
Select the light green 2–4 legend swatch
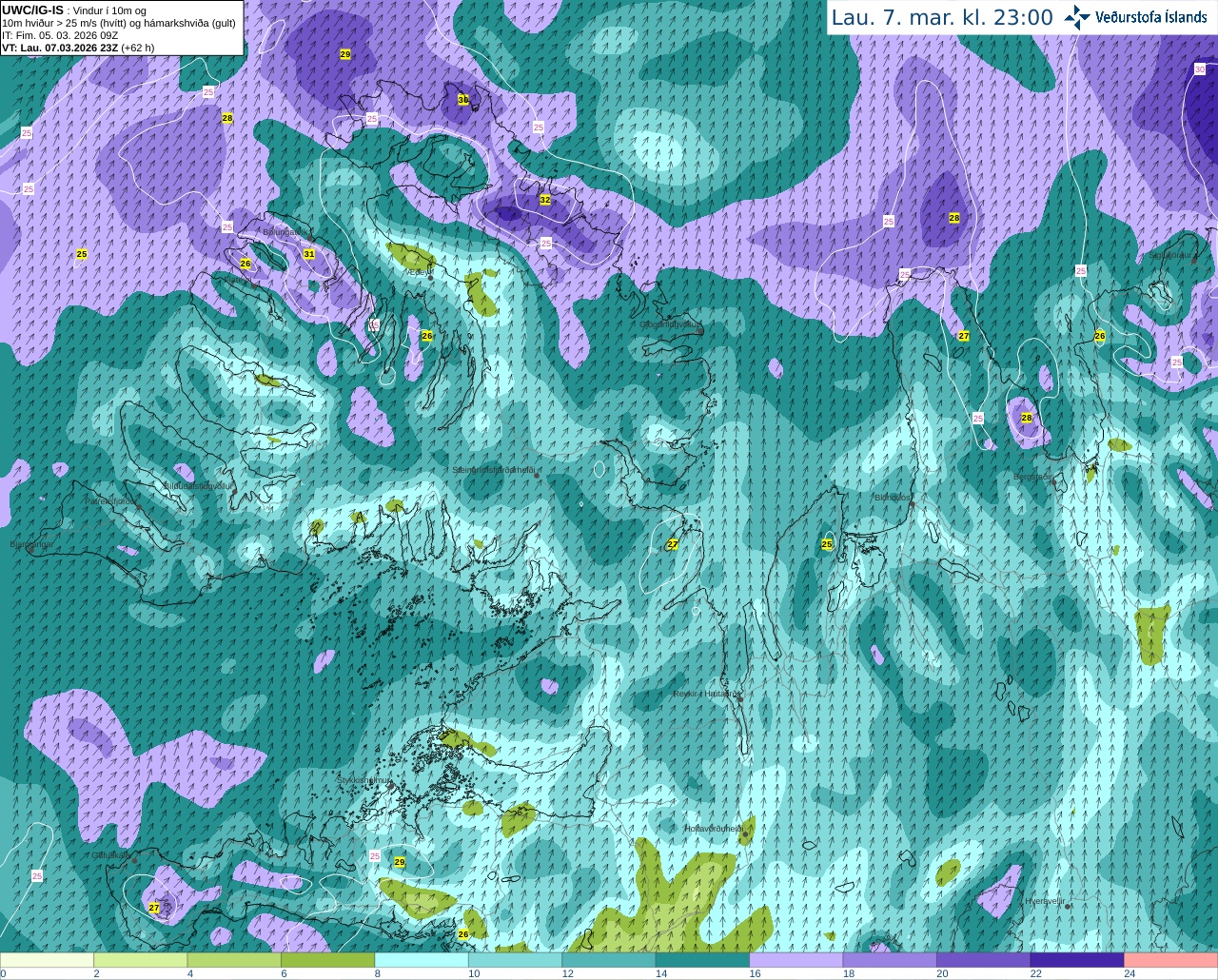[x=140, y=959]
